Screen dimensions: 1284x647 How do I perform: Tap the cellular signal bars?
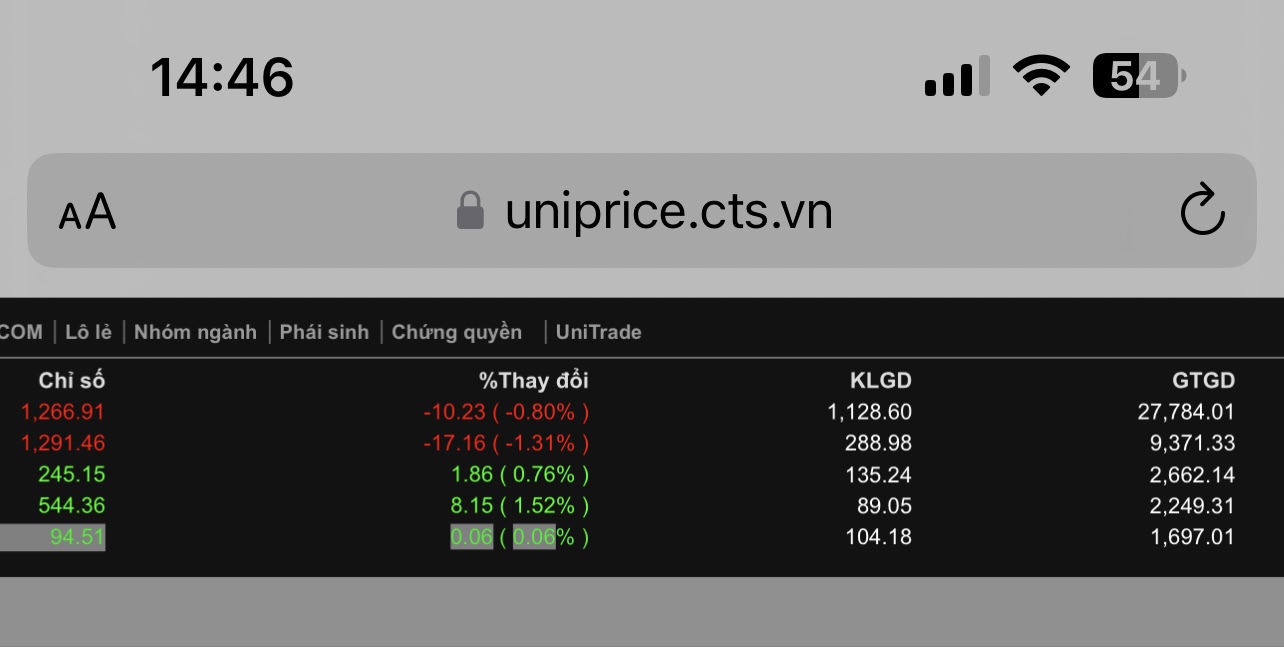tap(957, 77)
